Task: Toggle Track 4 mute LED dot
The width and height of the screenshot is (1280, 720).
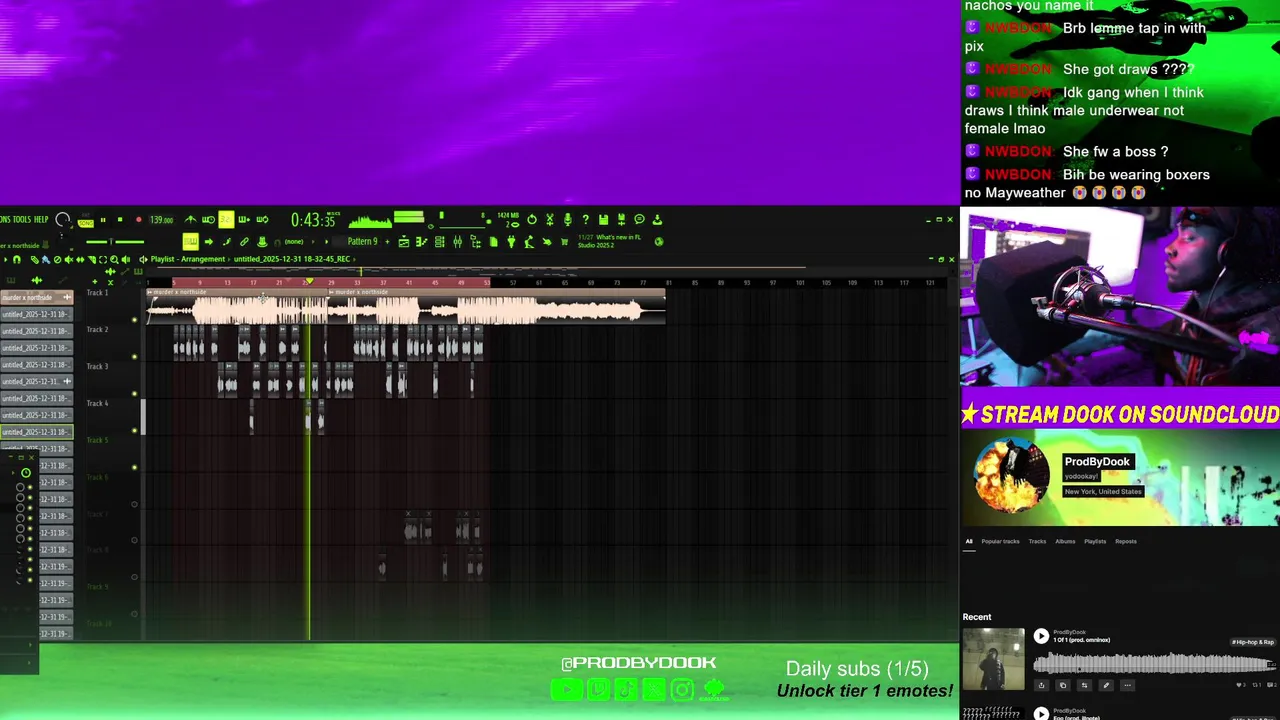Action: point(135,431)
